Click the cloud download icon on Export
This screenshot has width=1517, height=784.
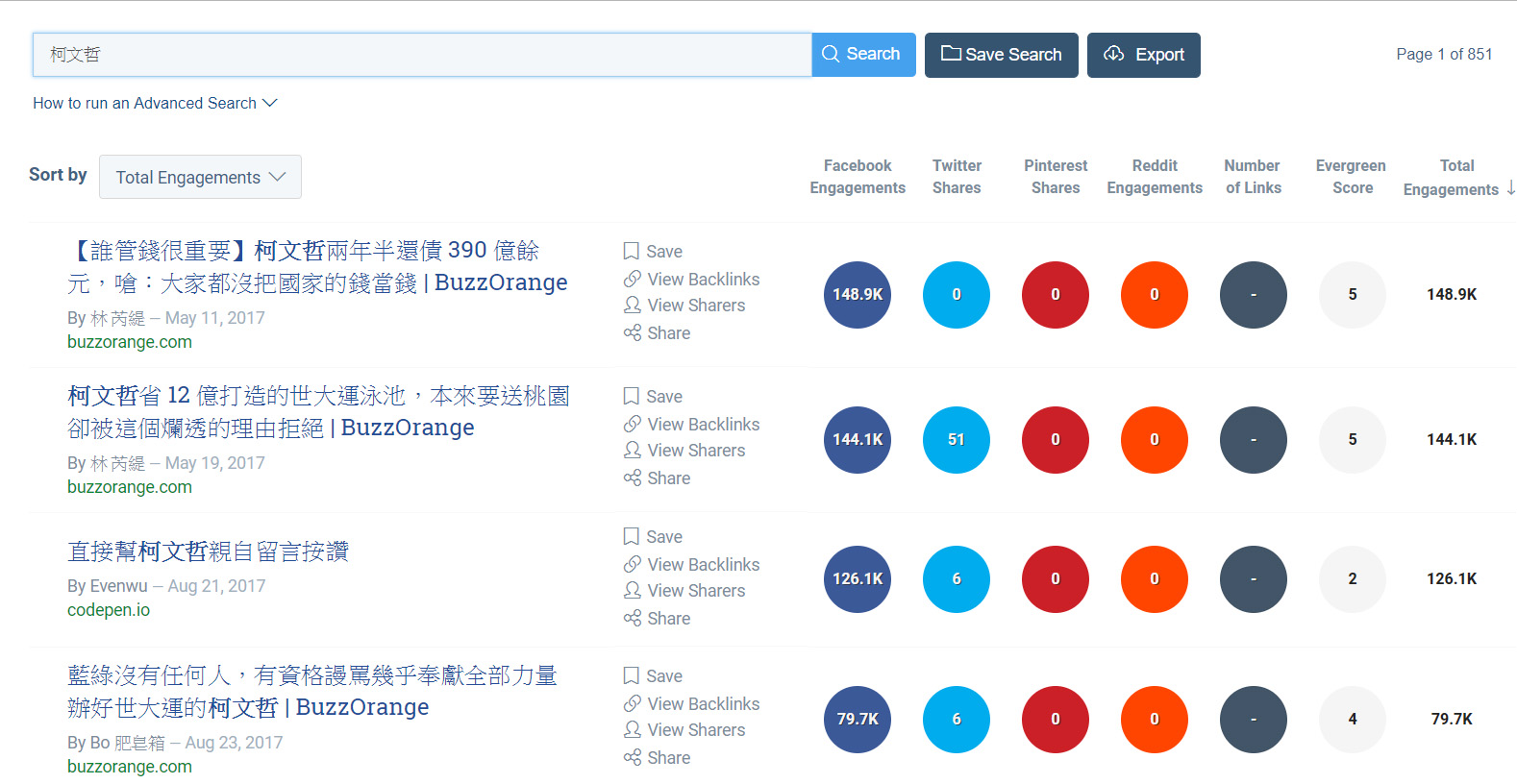click(1114, 53)
